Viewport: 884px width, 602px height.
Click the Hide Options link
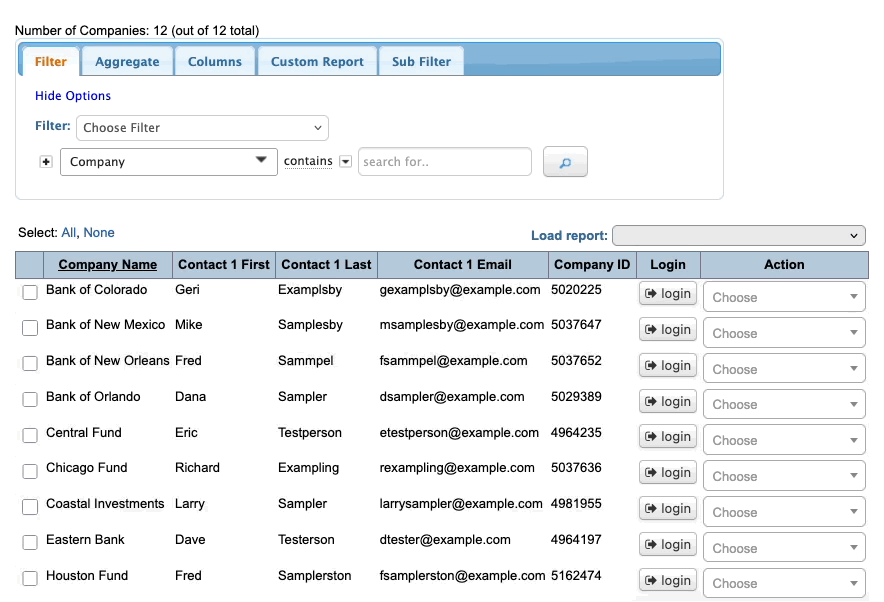73,96
